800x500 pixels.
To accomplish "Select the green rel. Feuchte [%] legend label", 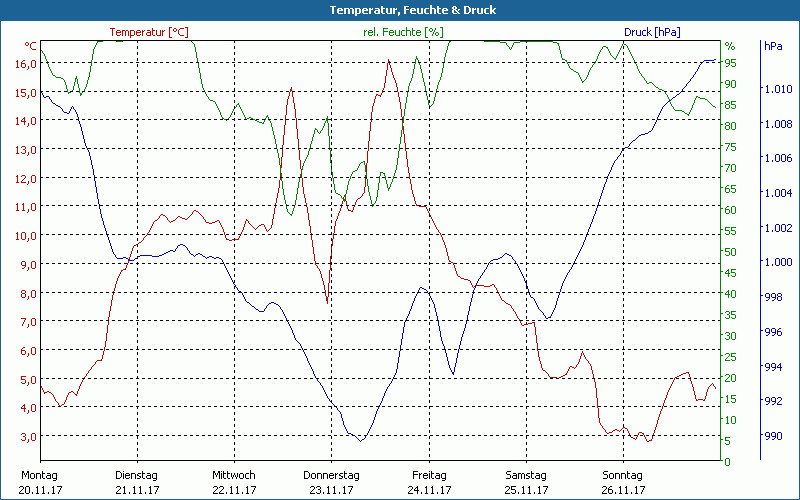I will 403,32.
